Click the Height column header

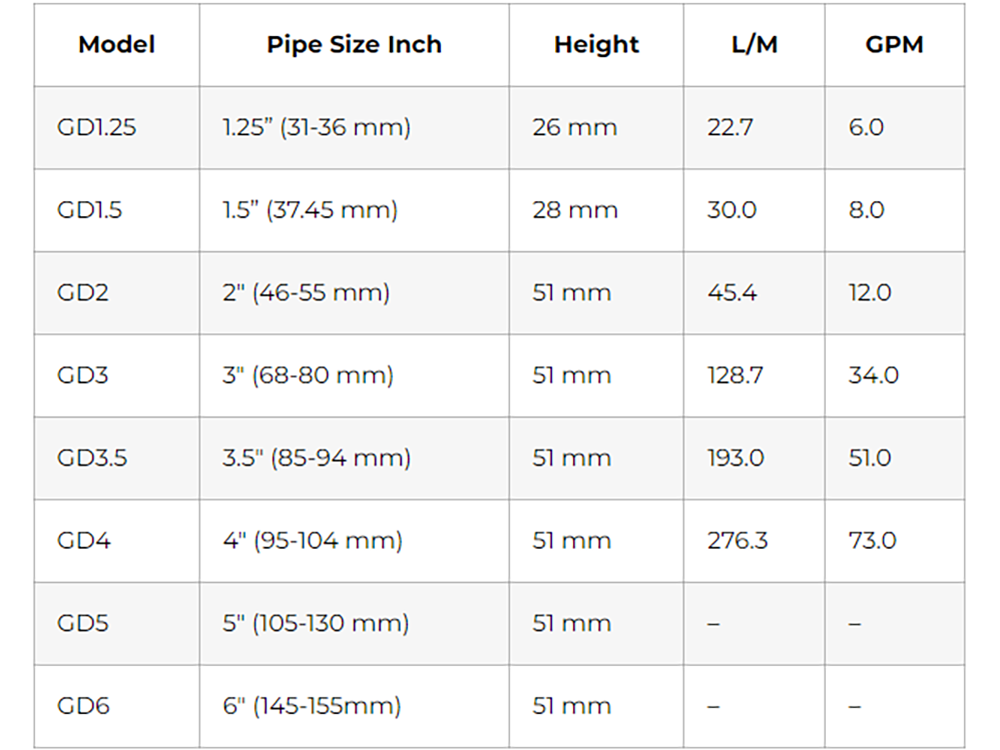[x=596, y=45]
